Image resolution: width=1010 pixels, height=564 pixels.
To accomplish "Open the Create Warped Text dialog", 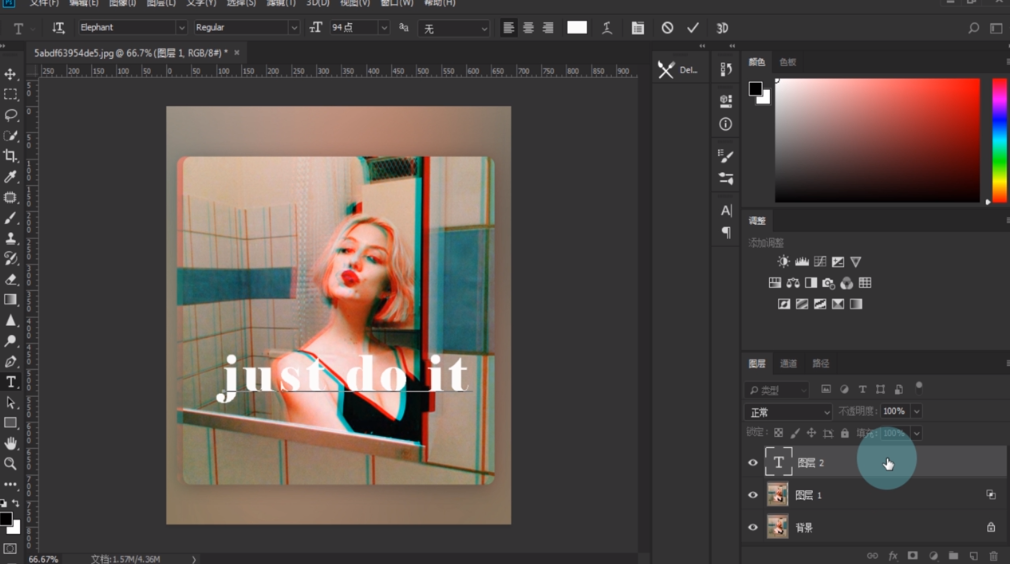I will [x=607, y=28].
